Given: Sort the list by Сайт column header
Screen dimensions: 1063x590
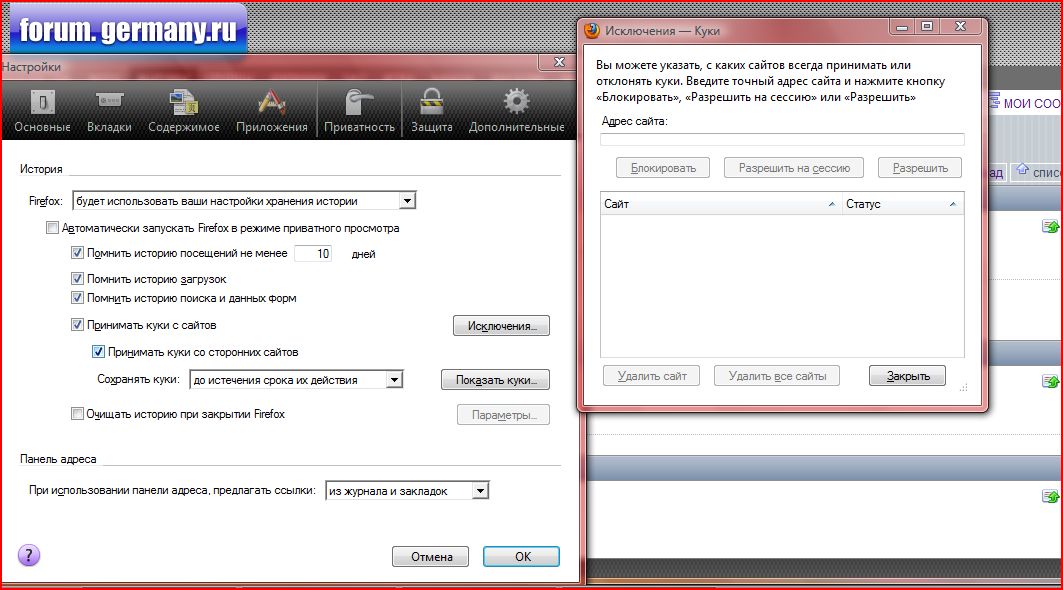Looking at the screenshot, I should point(720,204).
